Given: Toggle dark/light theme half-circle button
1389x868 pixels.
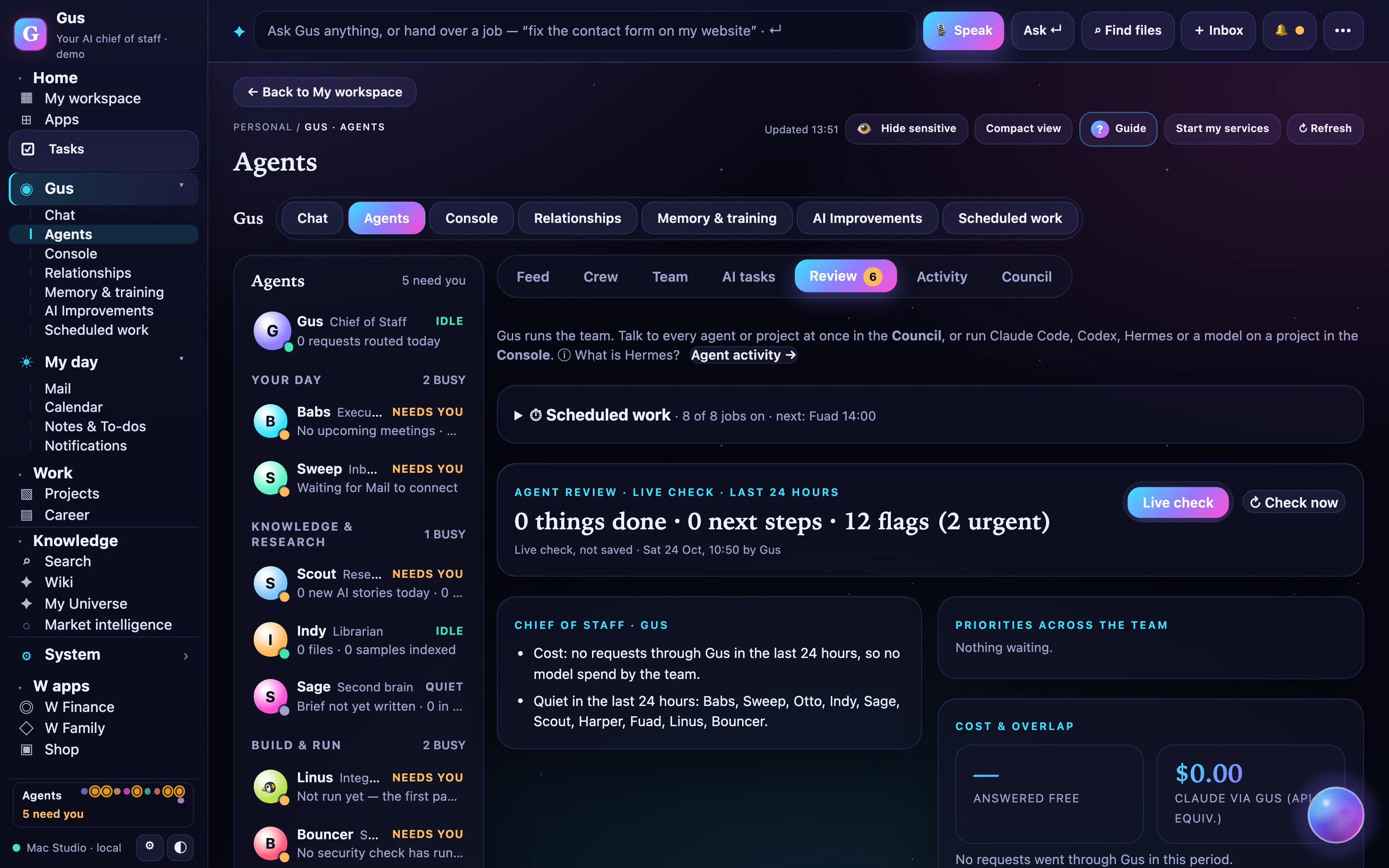Looking at the screenshot, I should click(180, 847).
